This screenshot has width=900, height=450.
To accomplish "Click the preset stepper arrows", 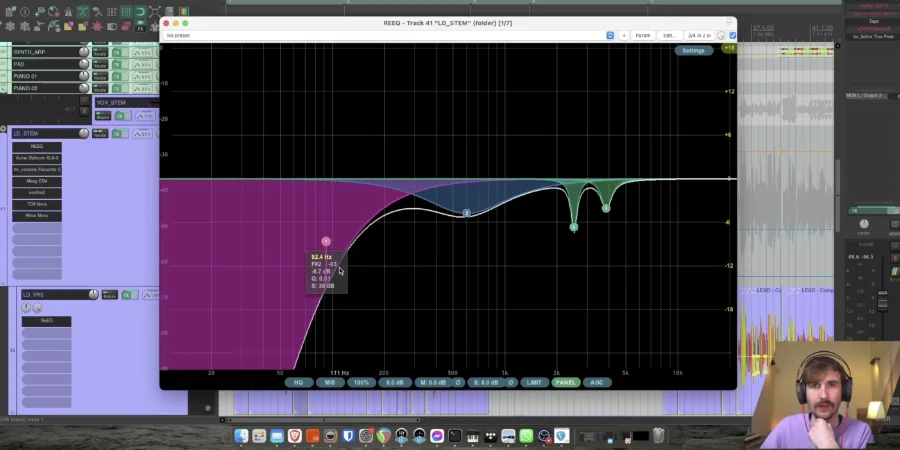I will [610, 36].
